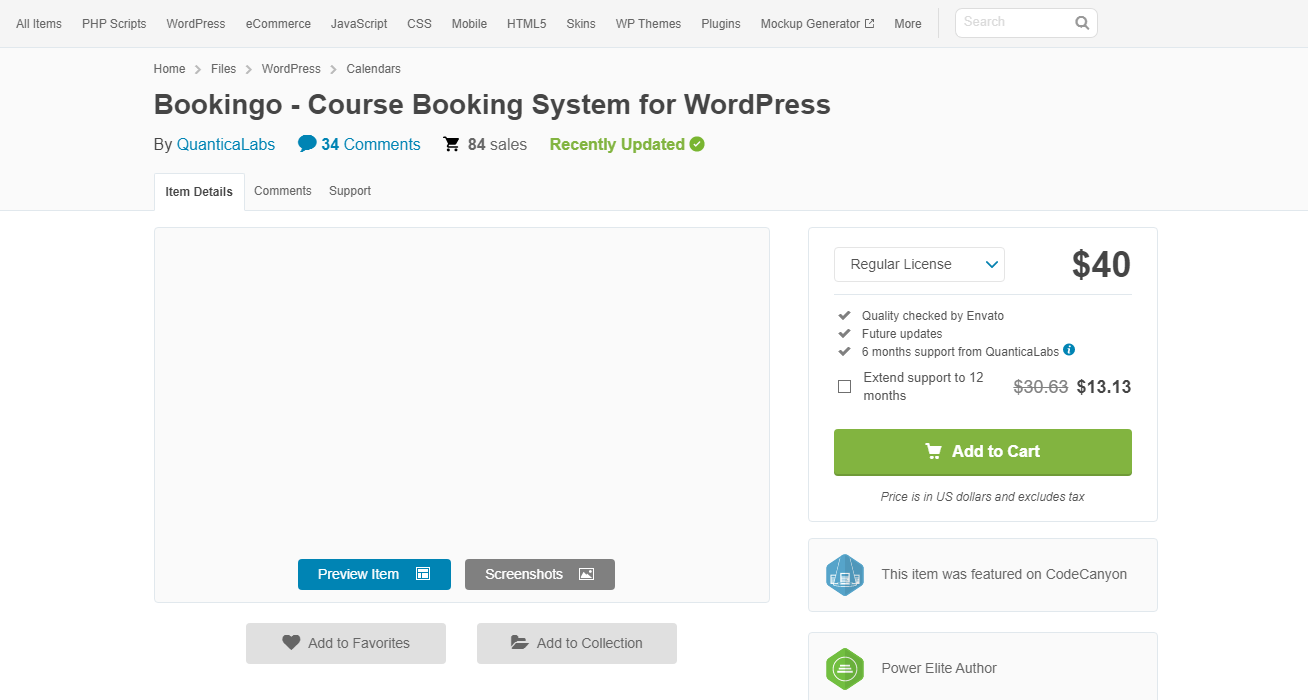Click the Recently Updated checkmark badge
This screenshot has width=1308, height=700.
(697, 144)
